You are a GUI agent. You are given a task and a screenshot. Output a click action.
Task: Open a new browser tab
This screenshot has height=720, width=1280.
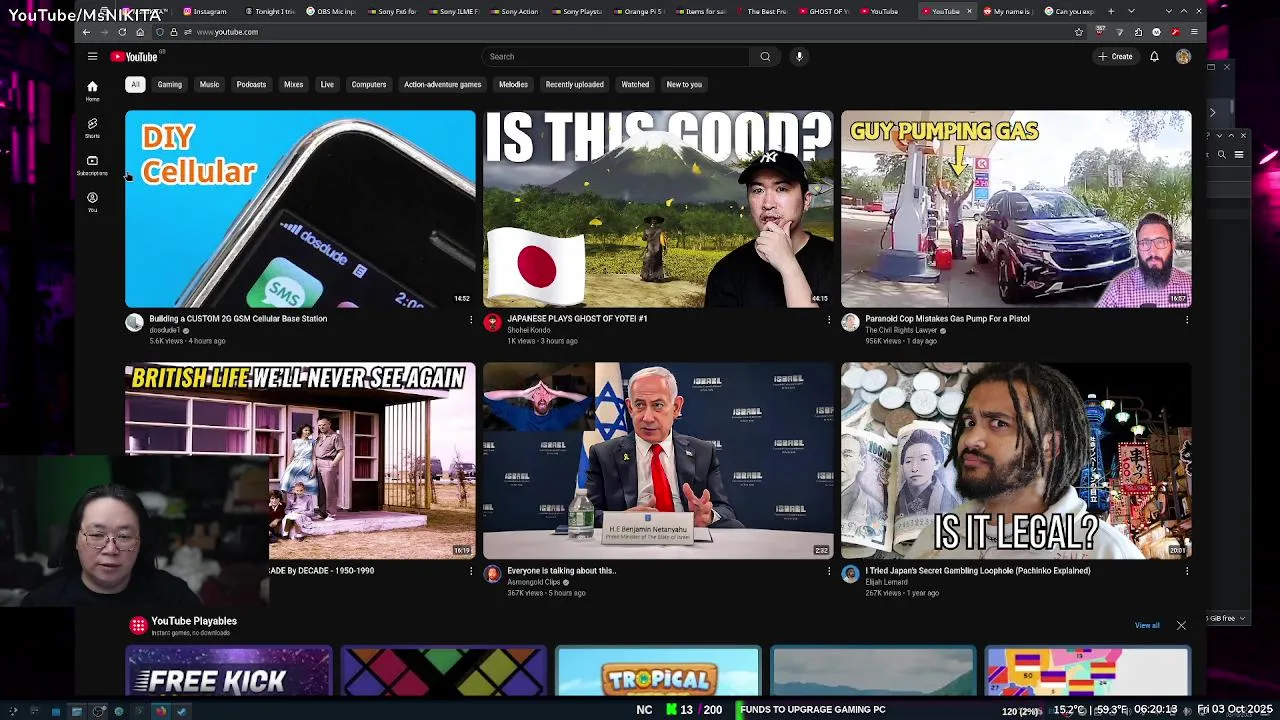click(x=1111, y=11)
